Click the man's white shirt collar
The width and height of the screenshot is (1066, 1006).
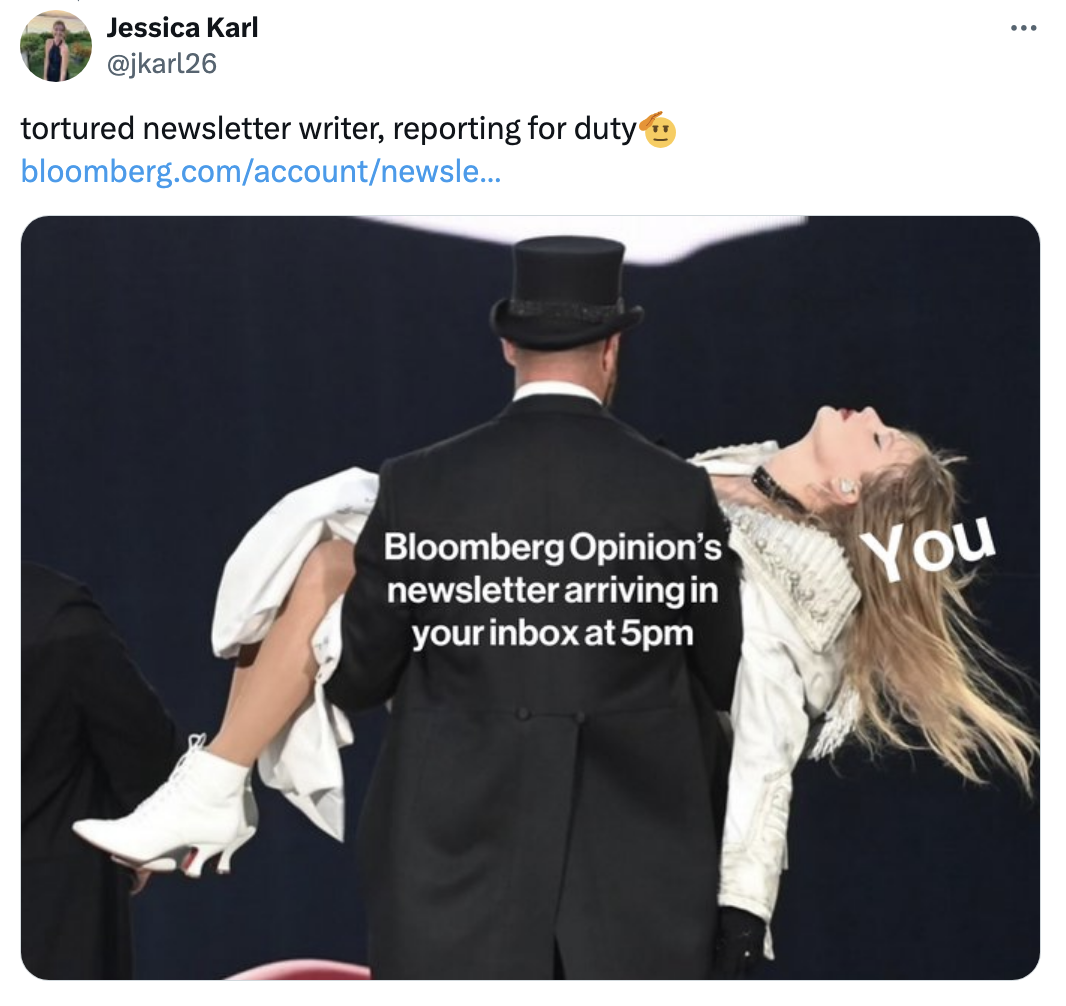pyautogui.click(x=557, y=390)
